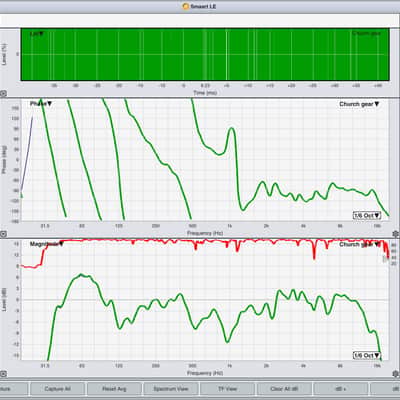Open the gear settings below the Magnitude plot
Screen dimensions: 400x400
396,374
